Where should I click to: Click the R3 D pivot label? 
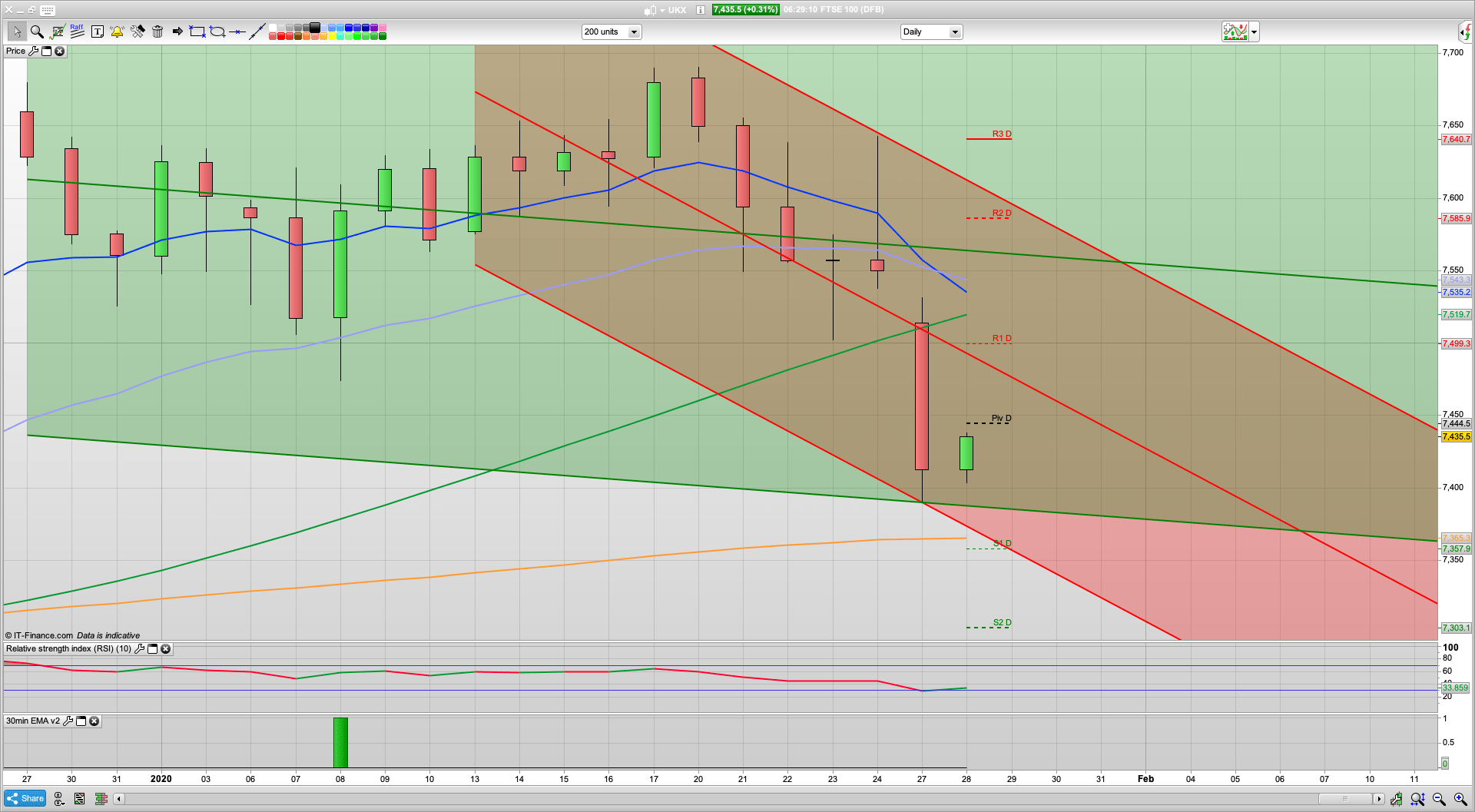tap(1002, 134)
